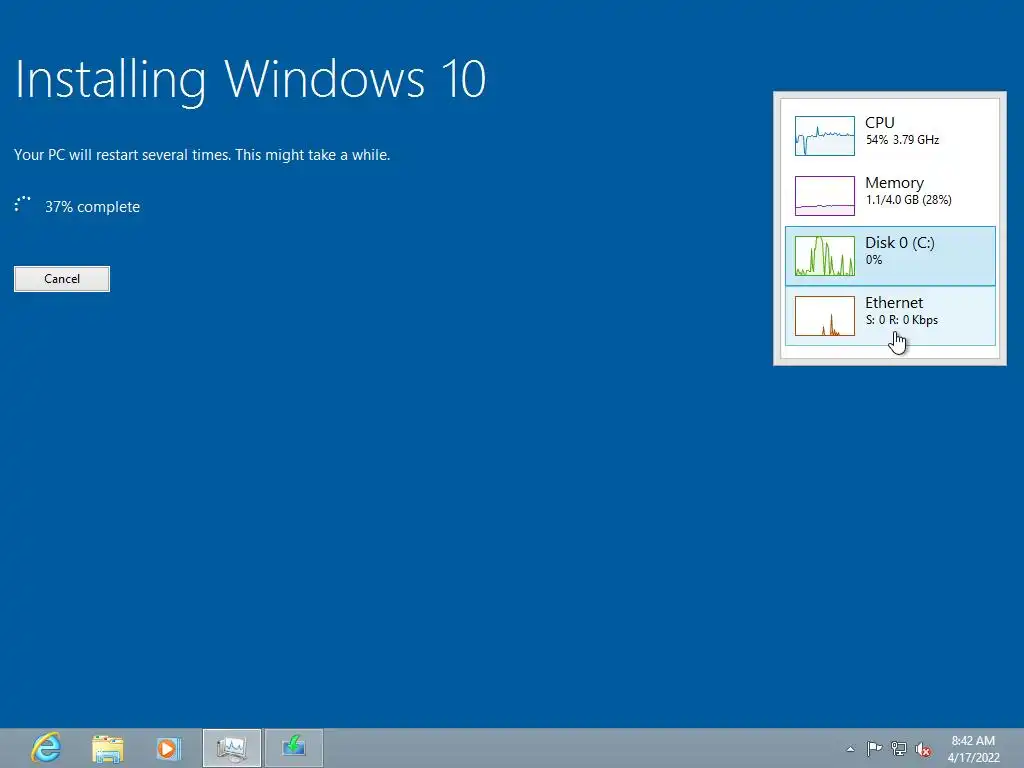Screen dimensions: 1024x768
Task: Switch to Task Manager taskbar button
Action: [x=232, y=748]
